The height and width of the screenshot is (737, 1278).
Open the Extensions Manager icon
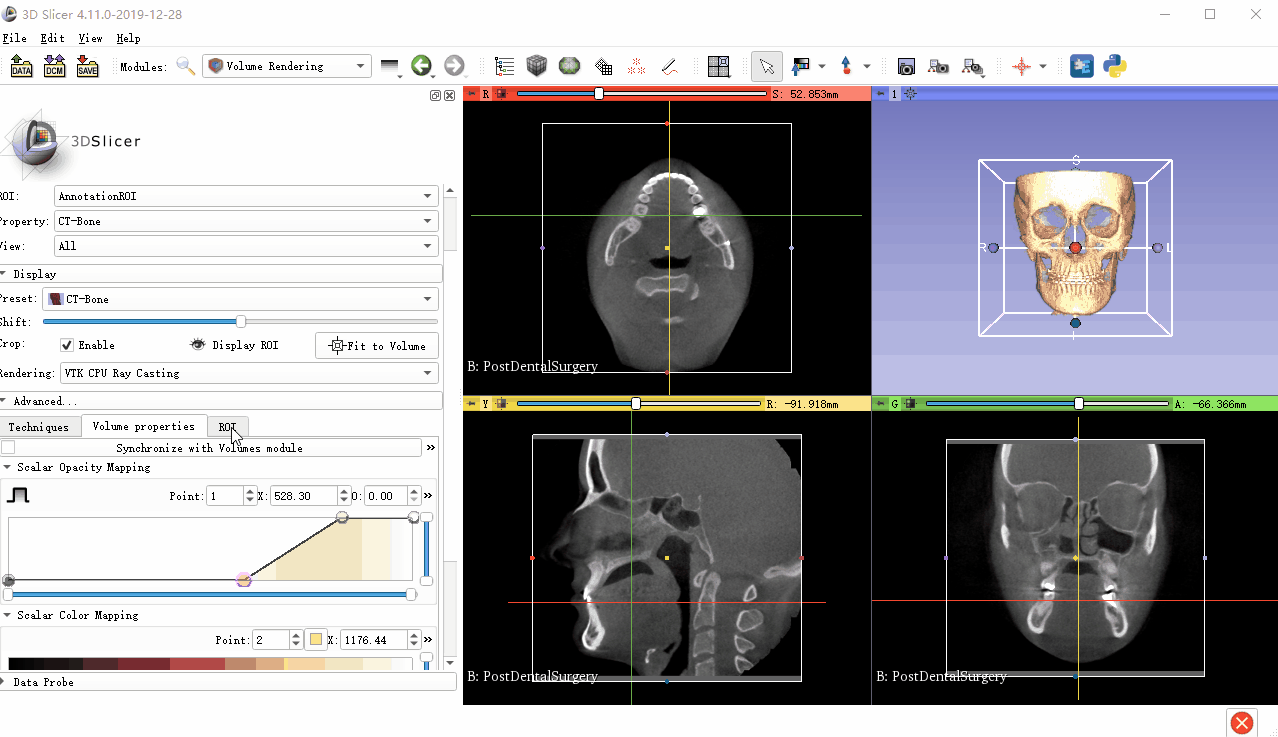pos(1081,66)
